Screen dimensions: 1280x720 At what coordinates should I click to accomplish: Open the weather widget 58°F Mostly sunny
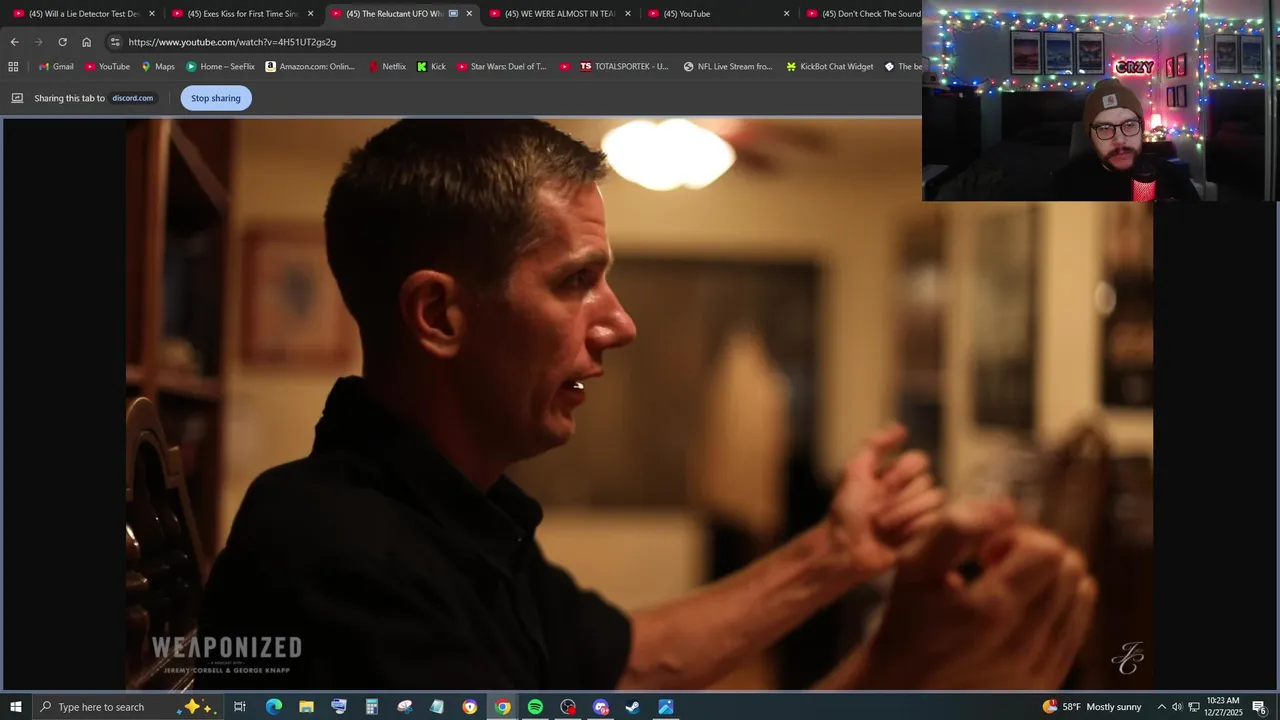click(1092, 707)
